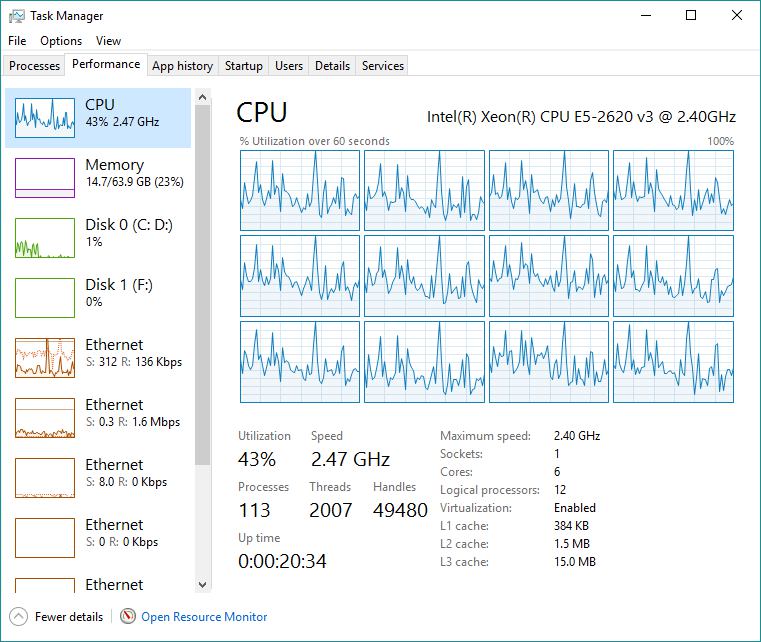The image size is (761, 642).
Task: Collapse view with Fewer details chevron
Action: (19, 617)
